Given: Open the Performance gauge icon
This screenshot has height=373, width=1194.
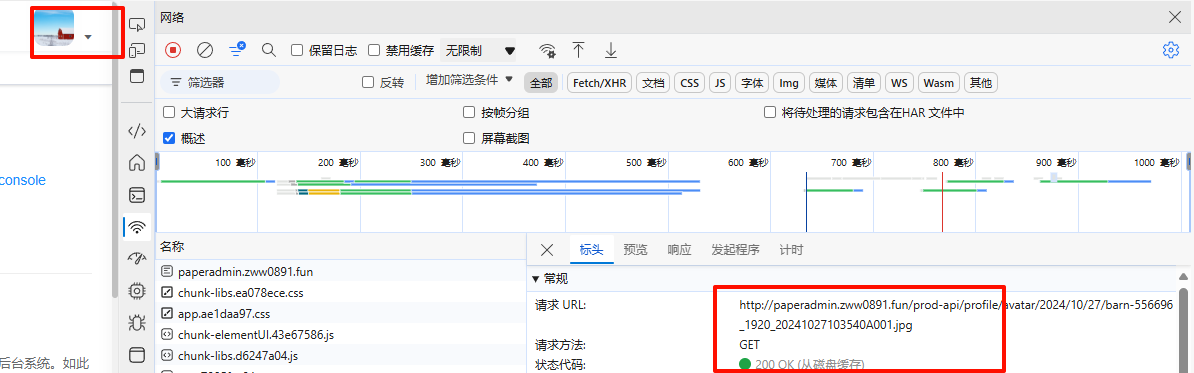Looking at the screenshot, I should pyautogui.click(x=137, y=259).
